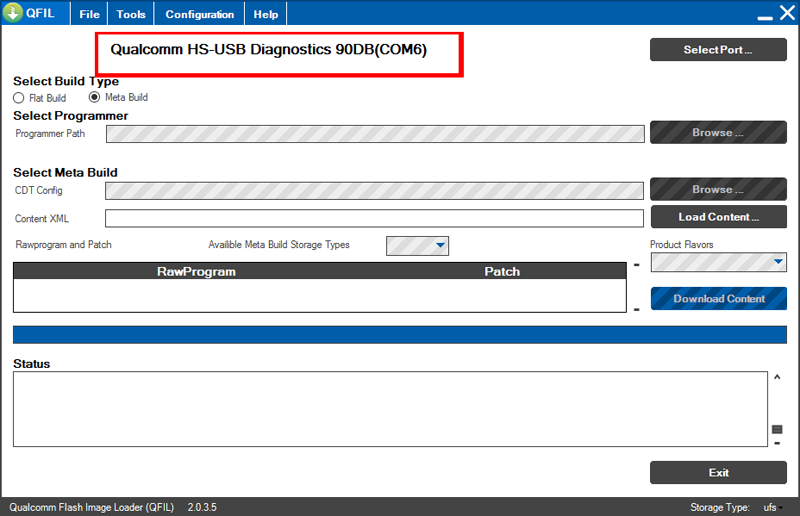800x516 pixels.
Task: Click Browse button for Programmer Path
Action: [x=718, y=133]
